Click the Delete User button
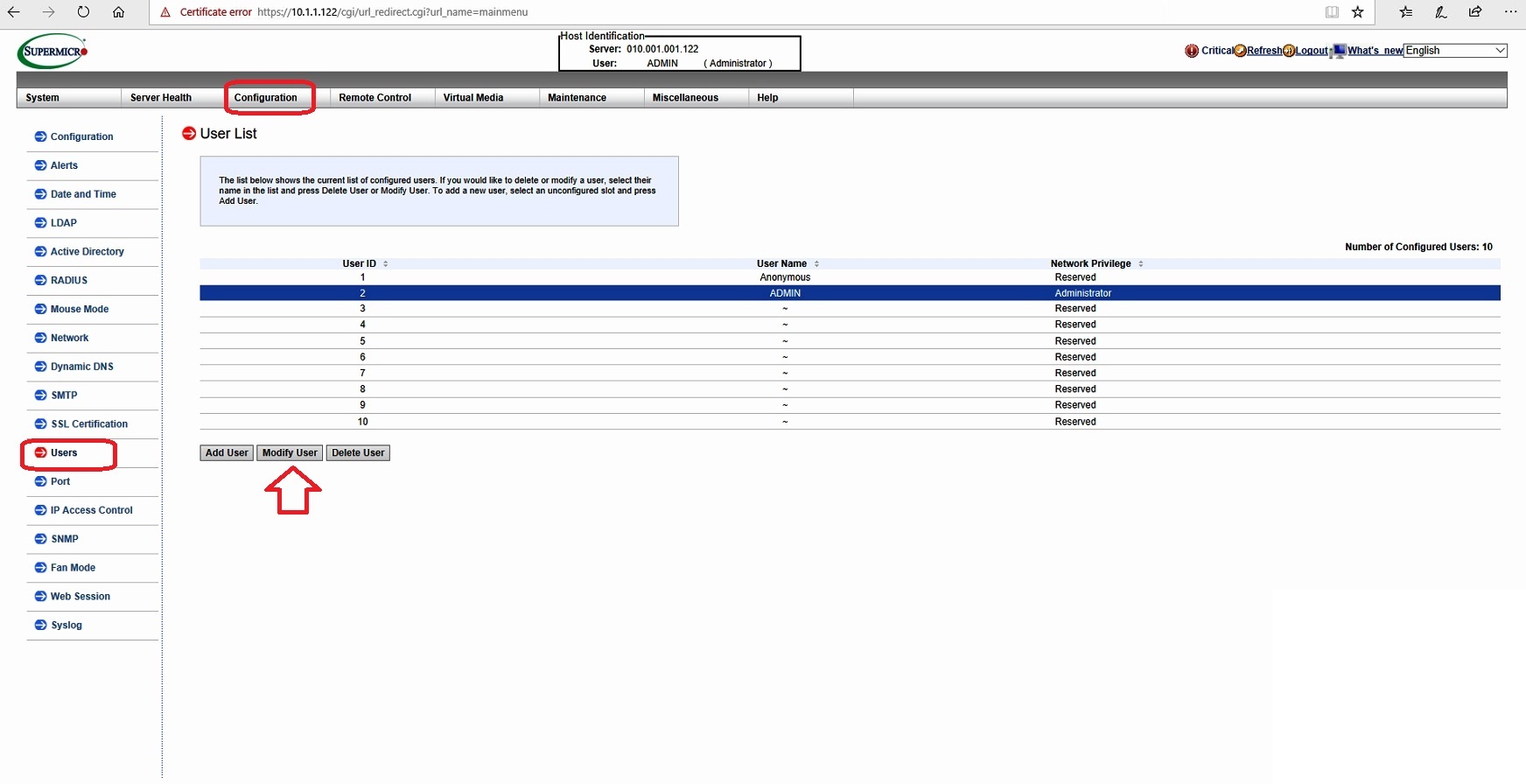Image resolution: width=1526 pixels, height=784 pixels. coord(358,453)
